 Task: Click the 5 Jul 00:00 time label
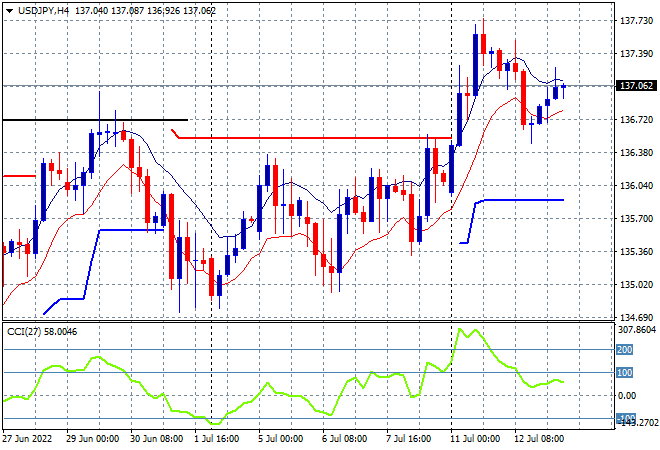pos(280,439)
